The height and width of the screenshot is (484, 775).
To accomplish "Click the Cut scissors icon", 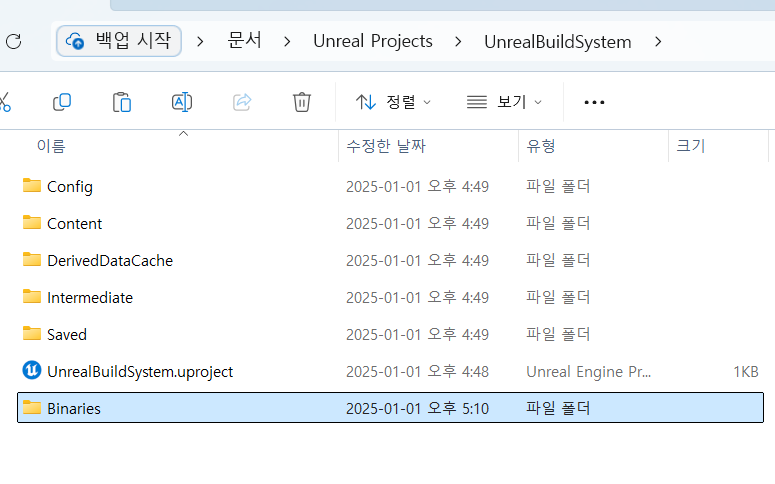I will tap(5, 102).
